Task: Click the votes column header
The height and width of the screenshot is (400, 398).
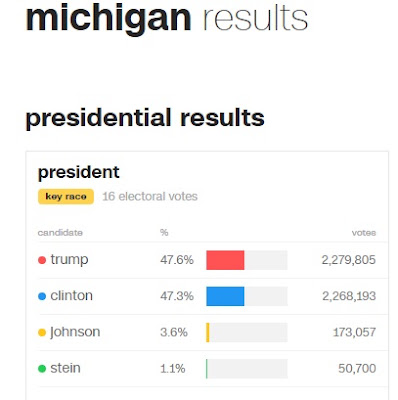Action: 364,233
